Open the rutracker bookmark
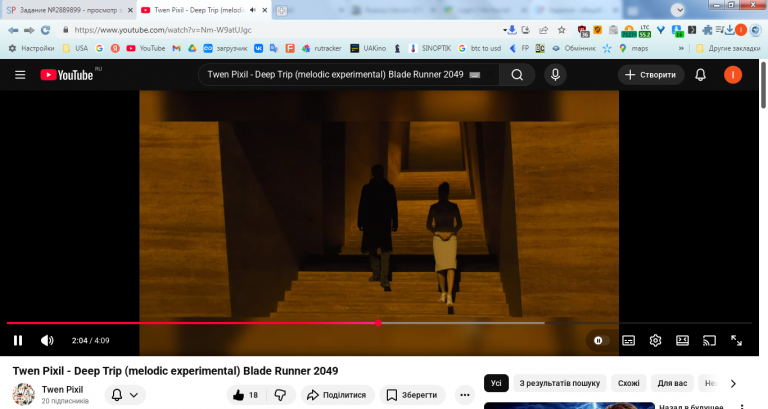Screen dimensions: 768x409 (x=321, y=48)
